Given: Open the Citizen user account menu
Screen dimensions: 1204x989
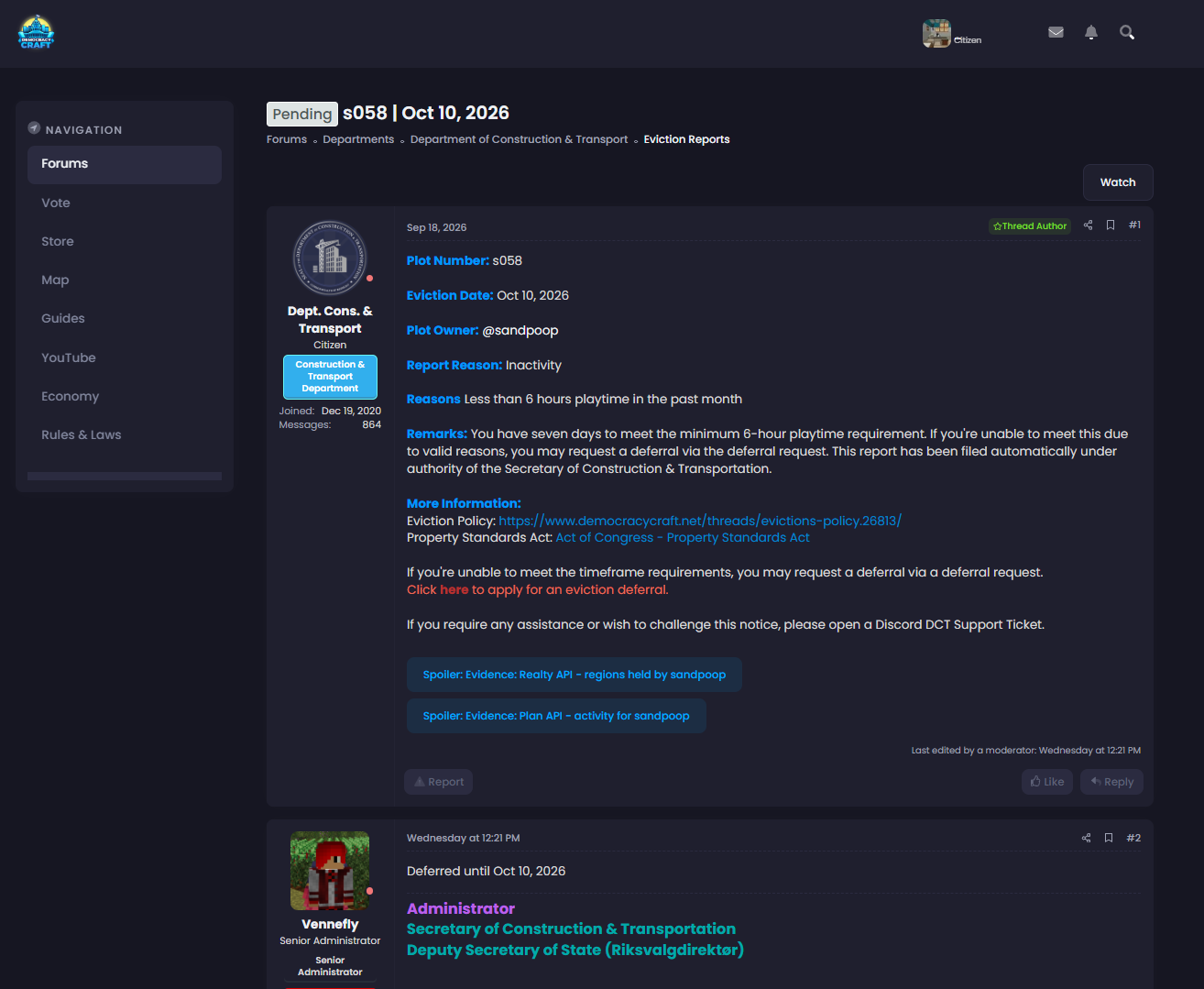Looking at the screenshot, I should pos(953,34).
